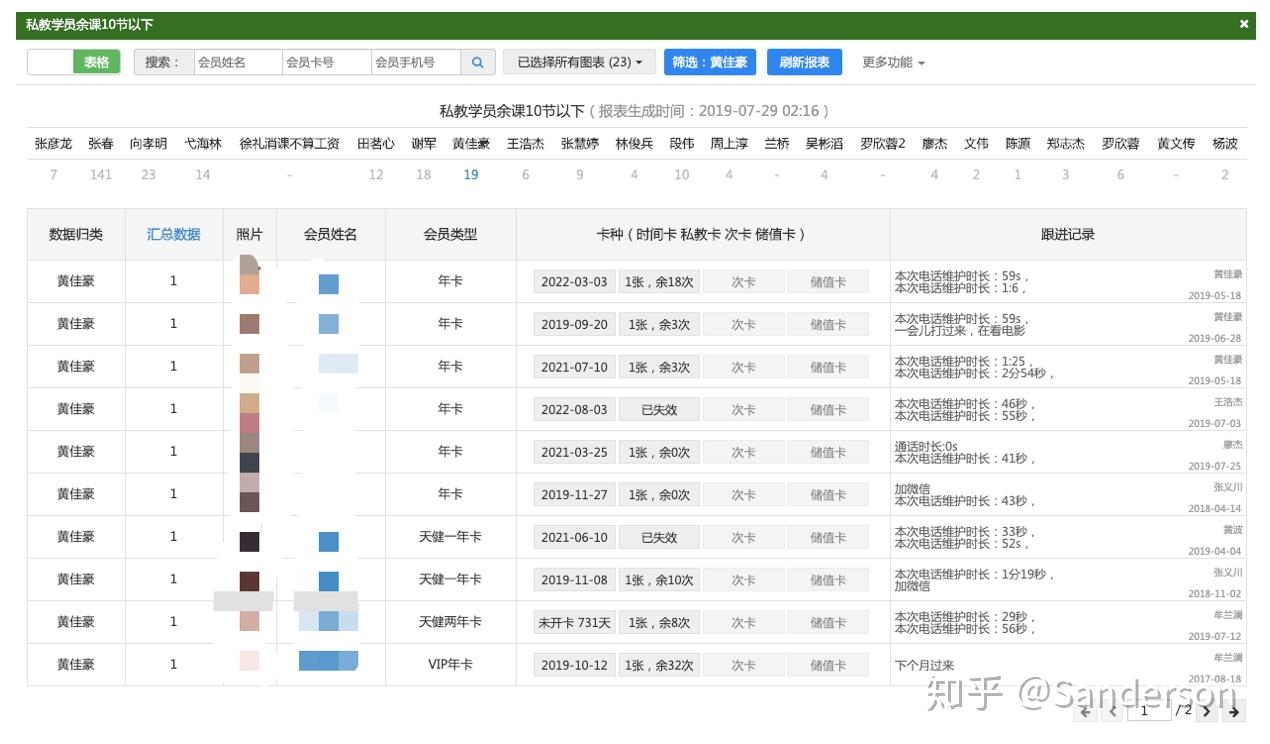The width and height of the screenshot is (1270, 744).
Task: Click the 2022-03-03 card date cell
Action: point(574,282)
